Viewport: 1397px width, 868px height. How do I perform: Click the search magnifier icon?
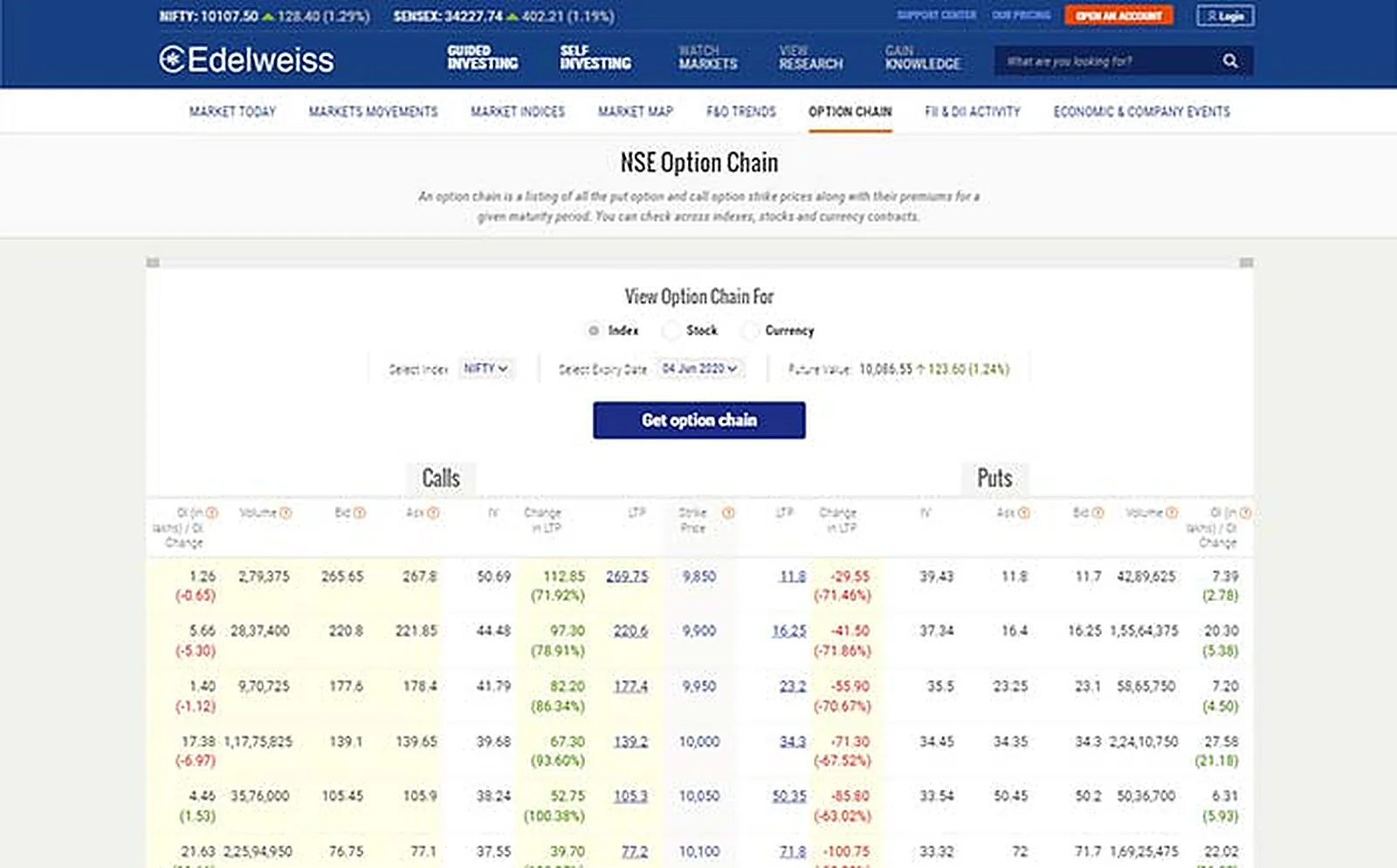1230,61
